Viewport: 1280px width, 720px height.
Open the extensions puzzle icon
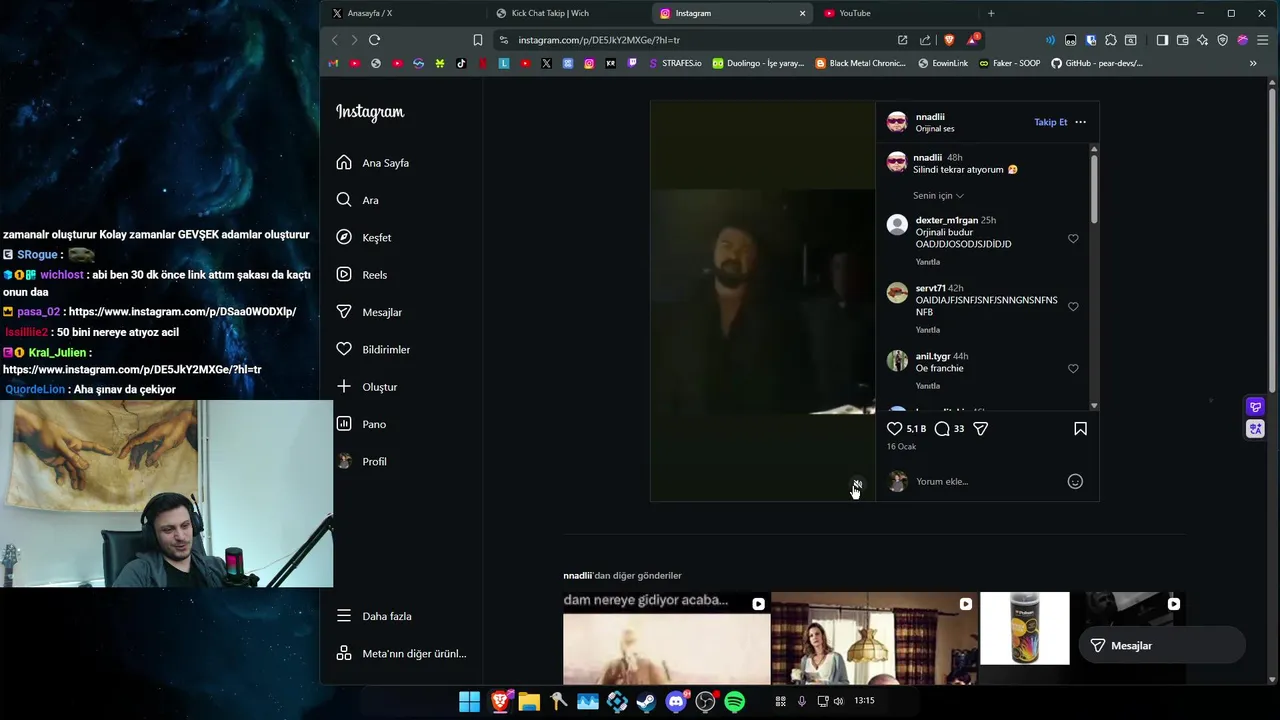tap(1111, 40)
